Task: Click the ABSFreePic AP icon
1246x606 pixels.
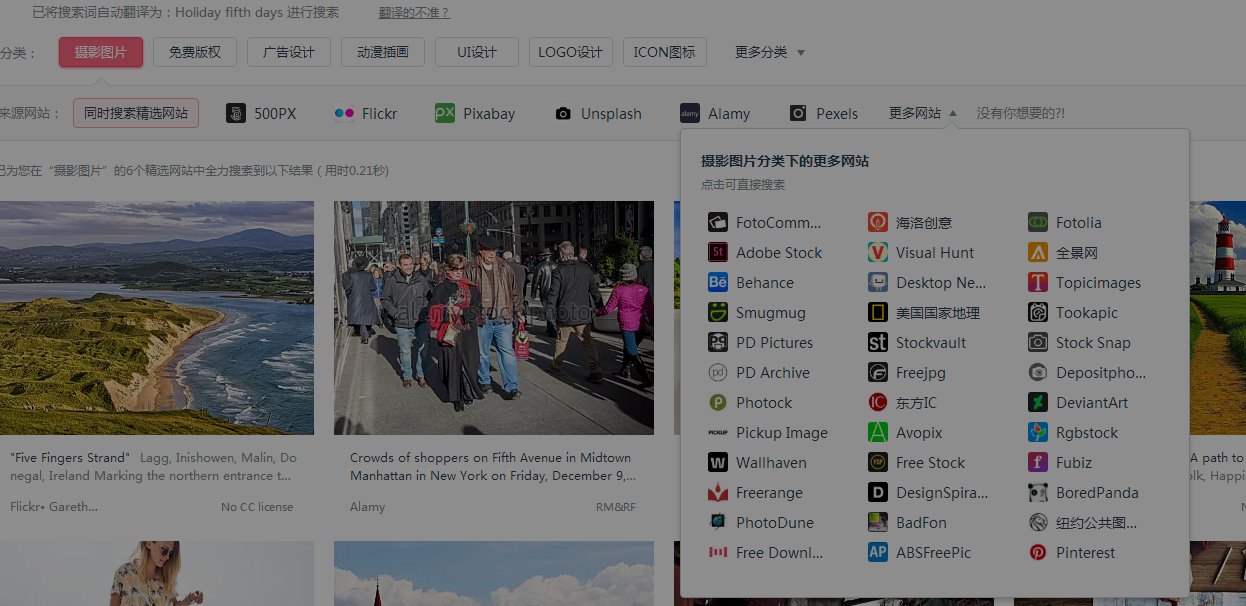Action: (877, 552)
